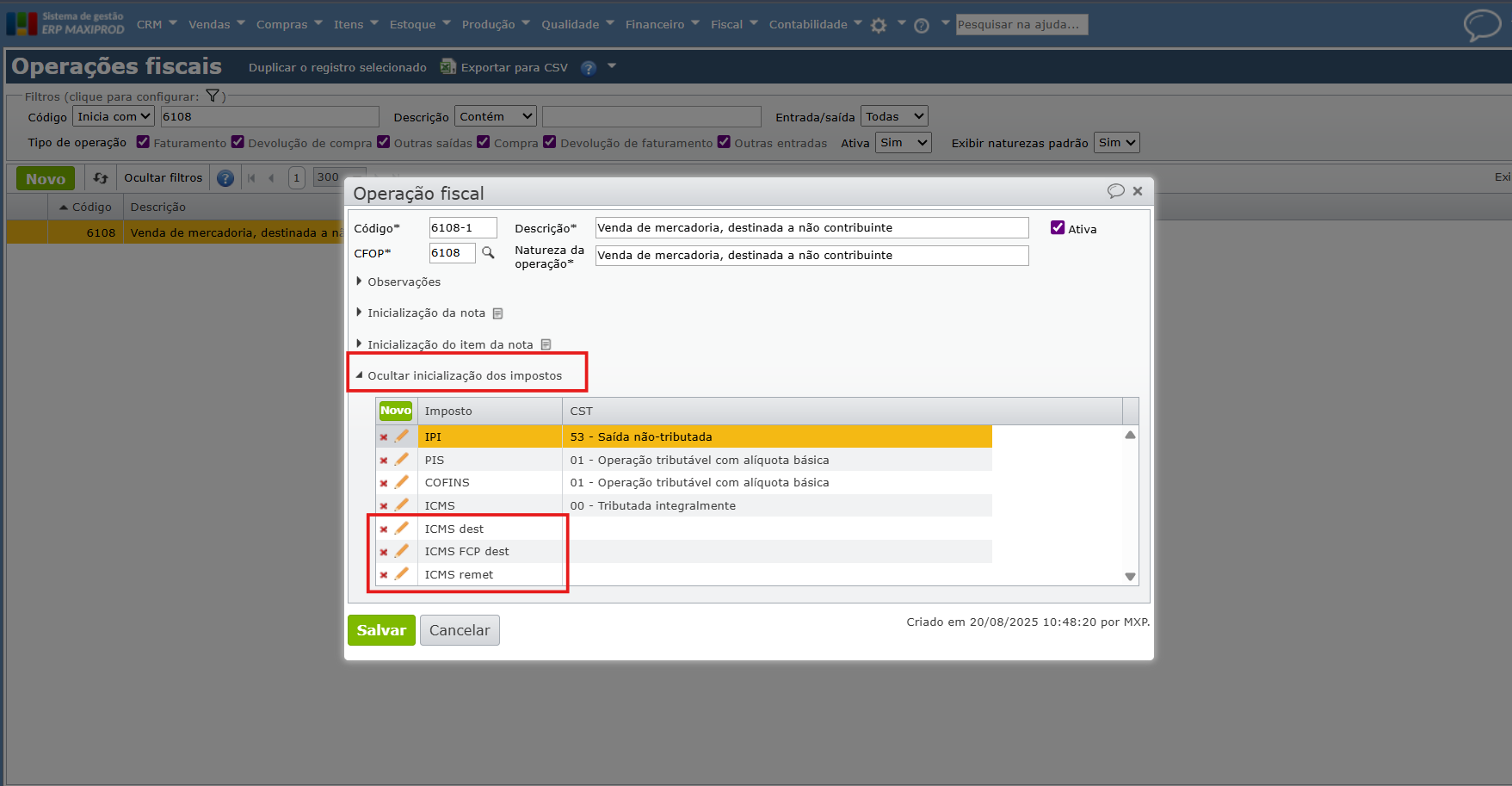Viewport: 1512px width, 786px height.
Task: Toggle the Devolução de faturamento checkbox
Action: click(550, 142)
